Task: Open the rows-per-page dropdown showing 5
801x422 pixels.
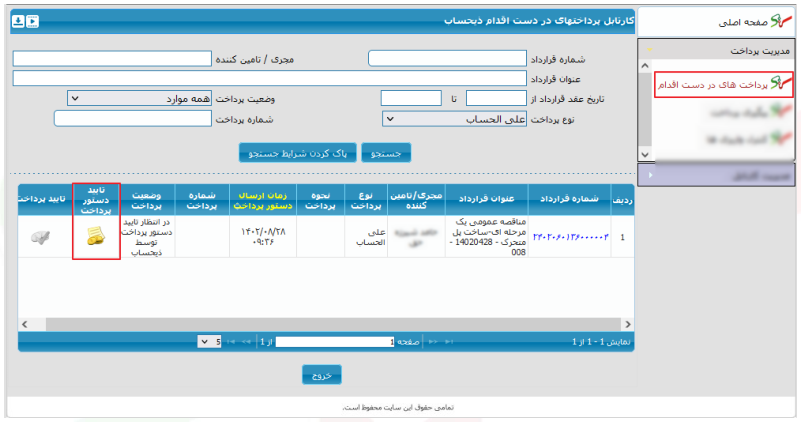Action: (x=209, y=342)
